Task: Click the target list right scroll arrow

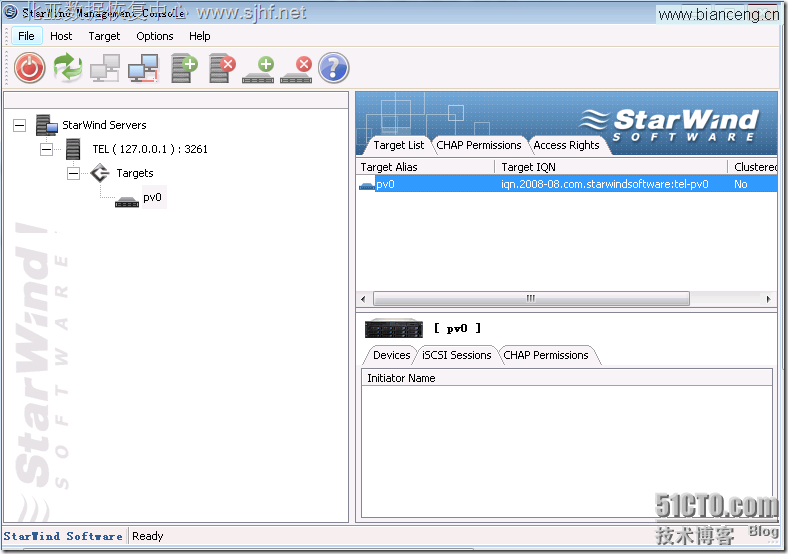Action: (x=768, y=299)
